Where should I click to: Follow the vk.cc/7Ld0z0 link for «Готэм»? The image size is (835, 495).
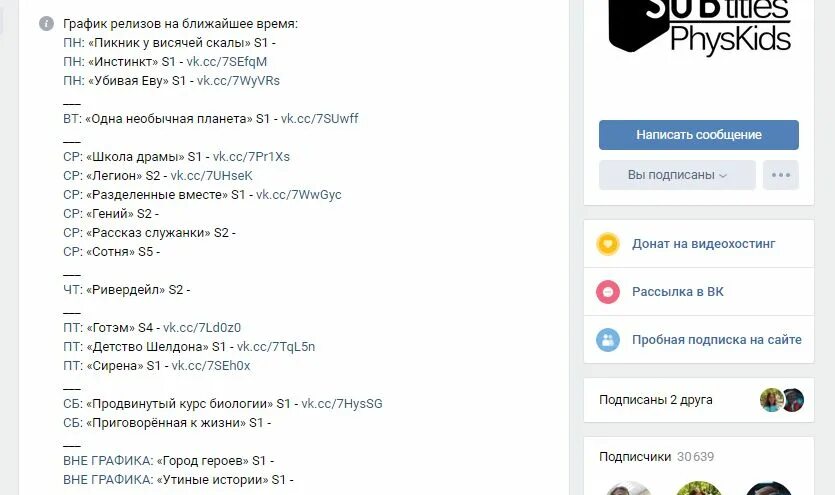[202, 328]
